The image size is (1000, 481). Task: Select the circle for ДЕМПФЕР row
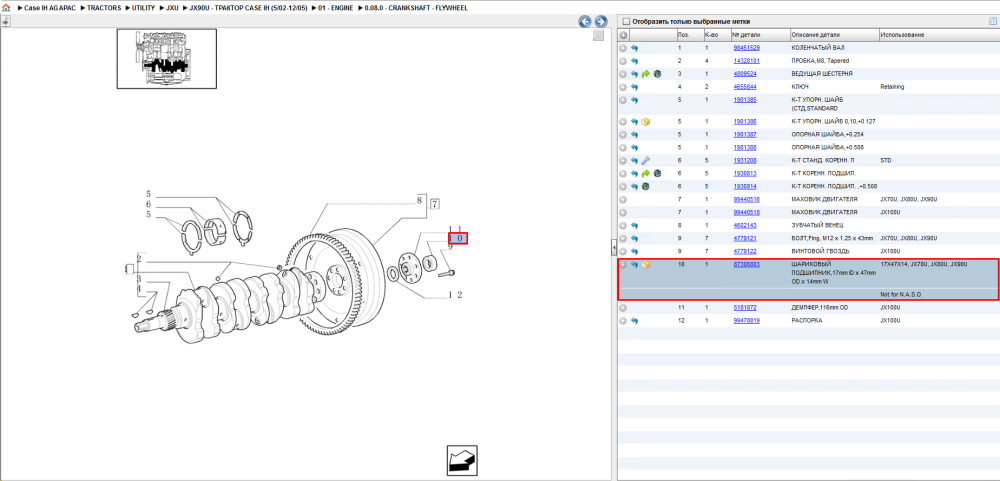[624, 307]
